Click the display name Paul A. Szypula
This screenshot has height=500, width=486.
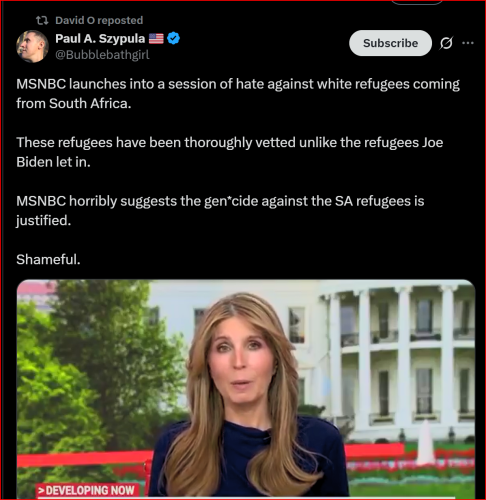[100, 38]
